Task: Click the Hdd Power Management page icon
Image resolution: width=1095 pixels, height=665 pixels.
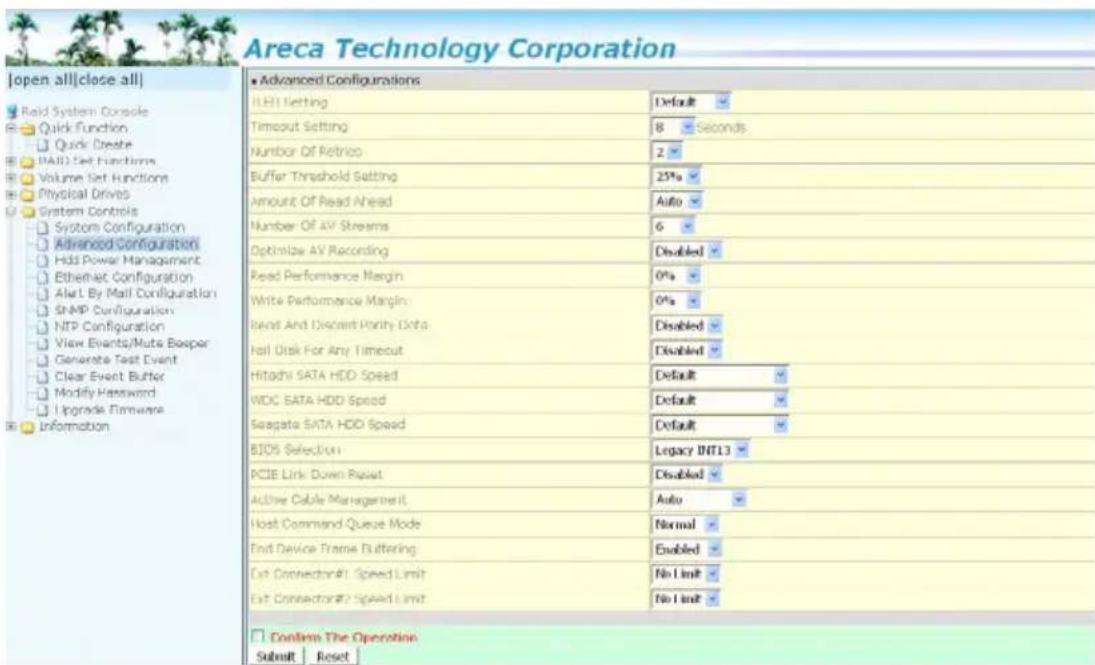Action: (43, 261)
